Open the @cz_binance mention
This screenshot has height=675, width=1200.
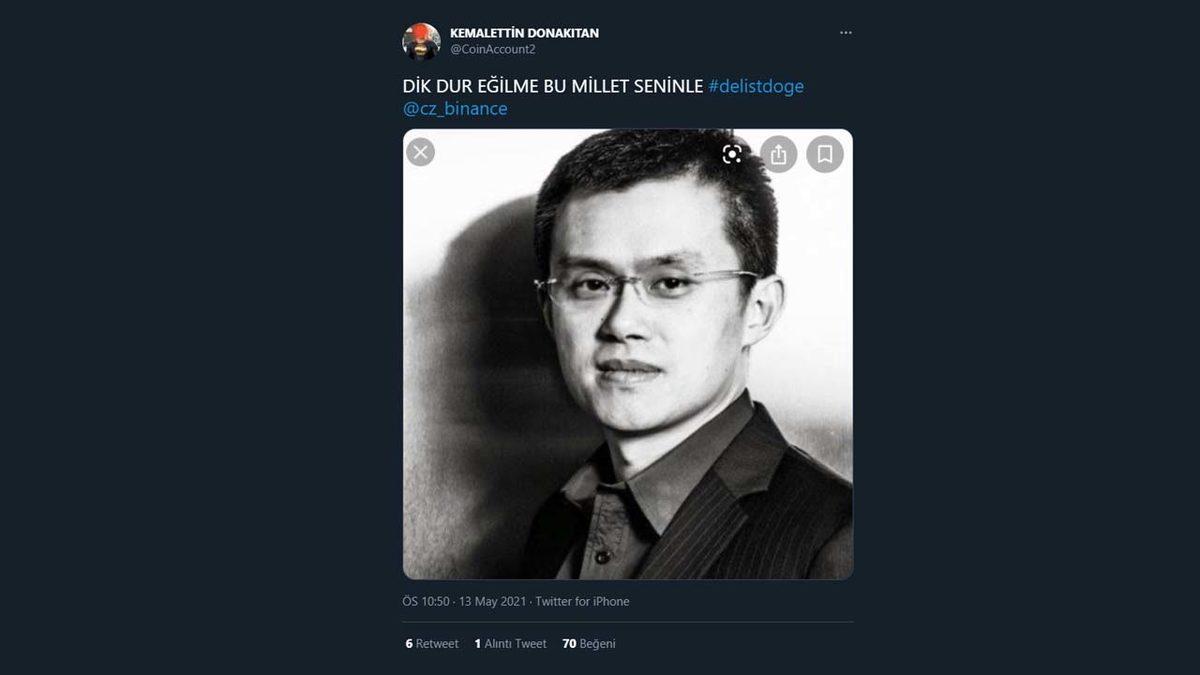[x=455, y=108]
